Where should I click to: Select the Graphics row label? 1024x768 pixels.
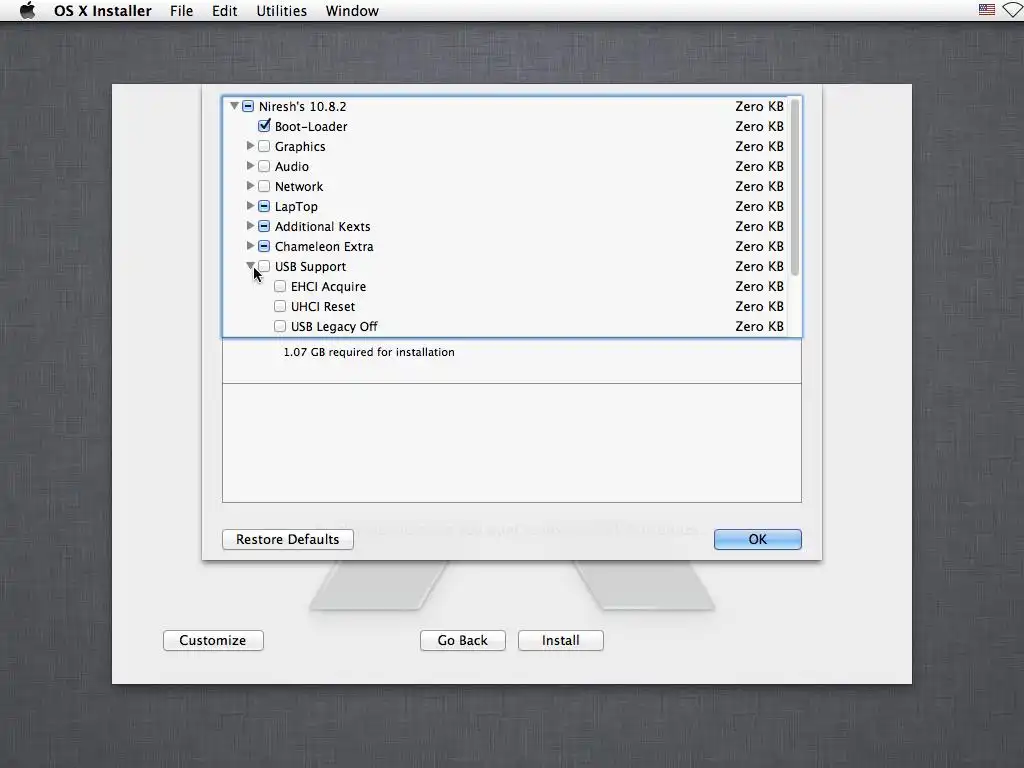click(300, 147)
